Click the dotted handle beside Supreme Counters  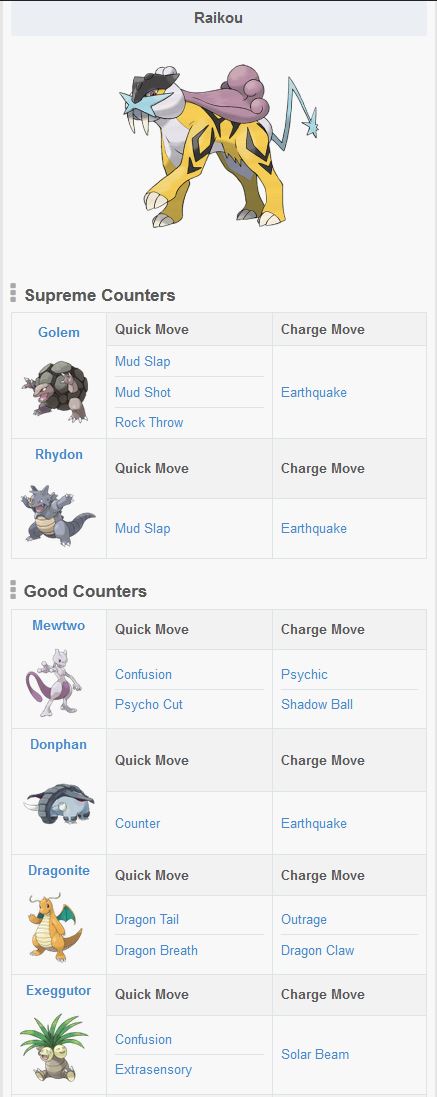(13, 294)
